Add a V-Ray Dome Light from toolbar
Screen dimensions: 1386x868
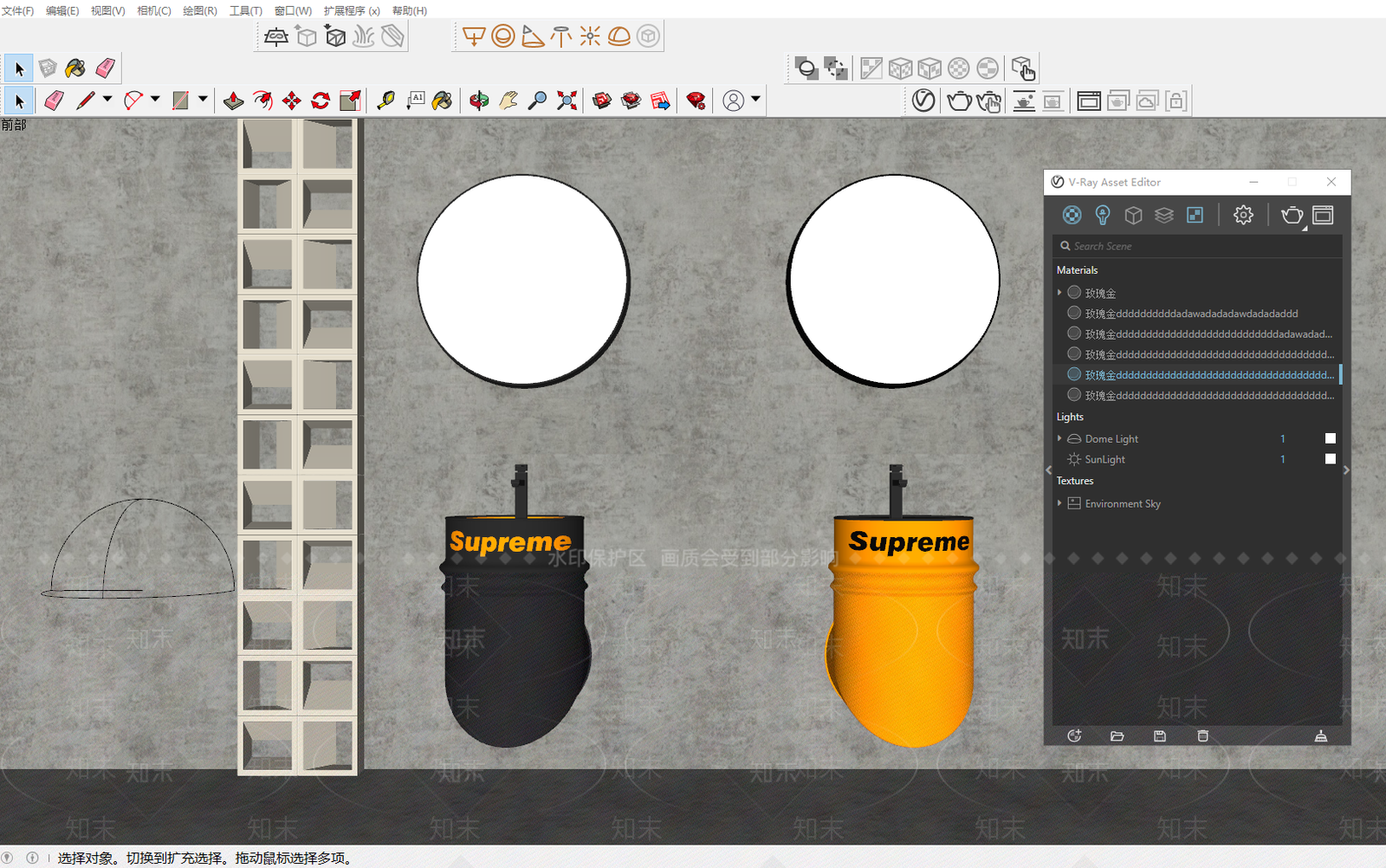pos(619,36)
